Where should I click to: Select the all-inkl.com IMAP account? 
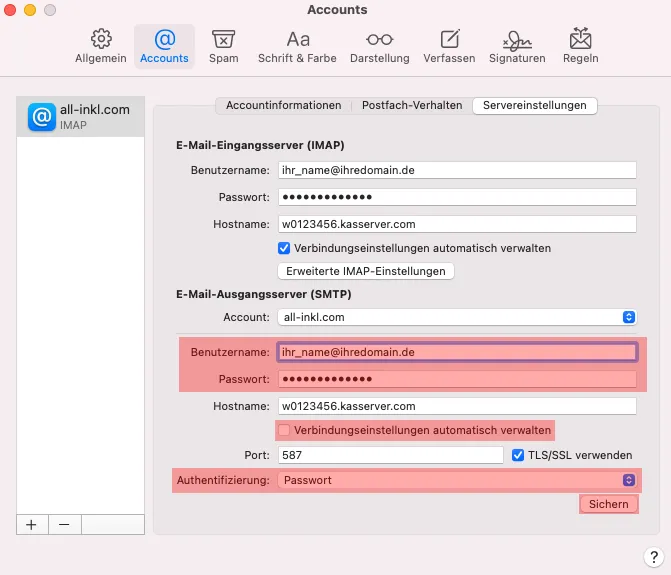click(x=80, y=116)
